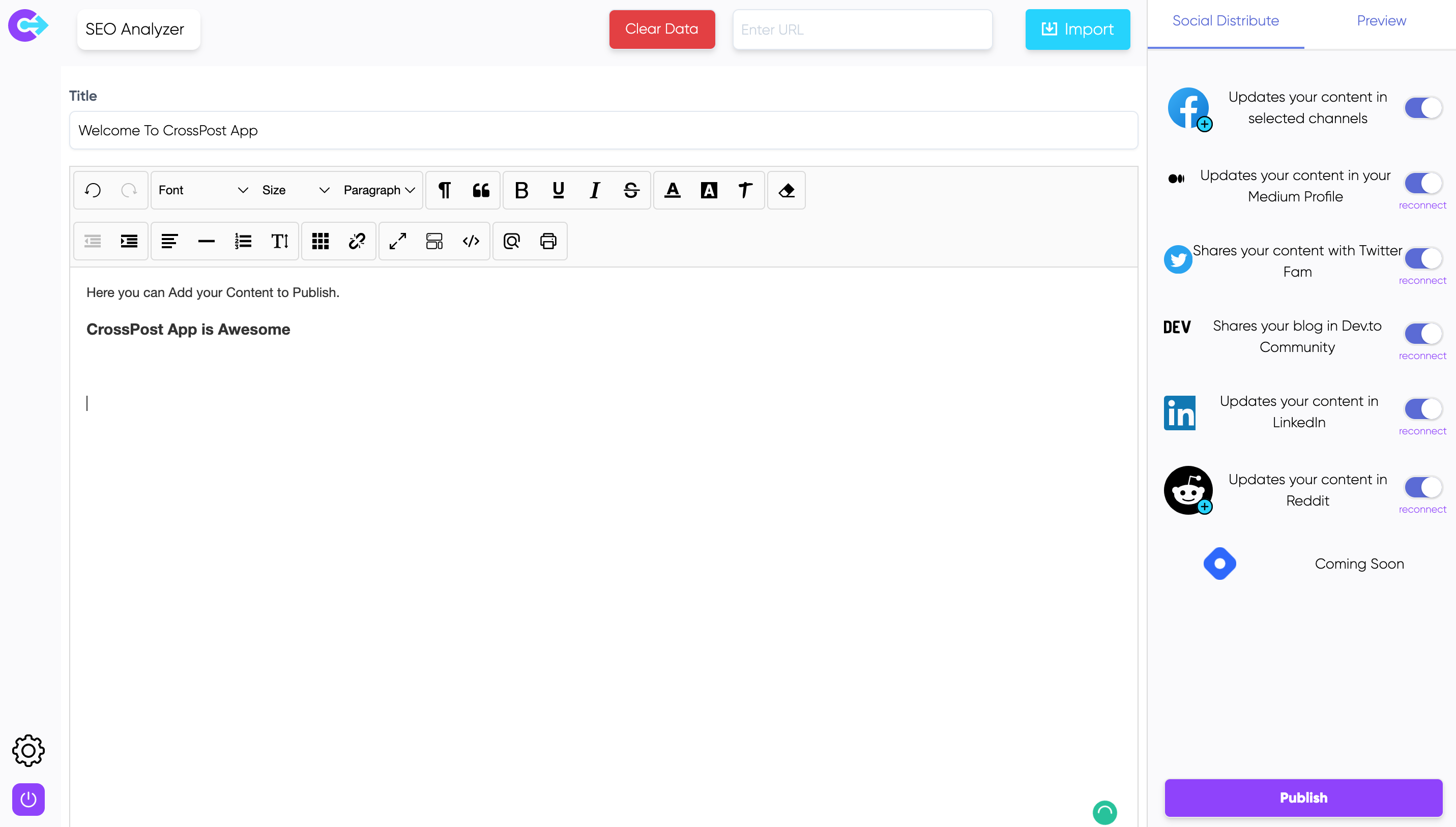Insert a table using the grid icon
The height and width of the screenshot is (827, 1456).
(321, 242)
